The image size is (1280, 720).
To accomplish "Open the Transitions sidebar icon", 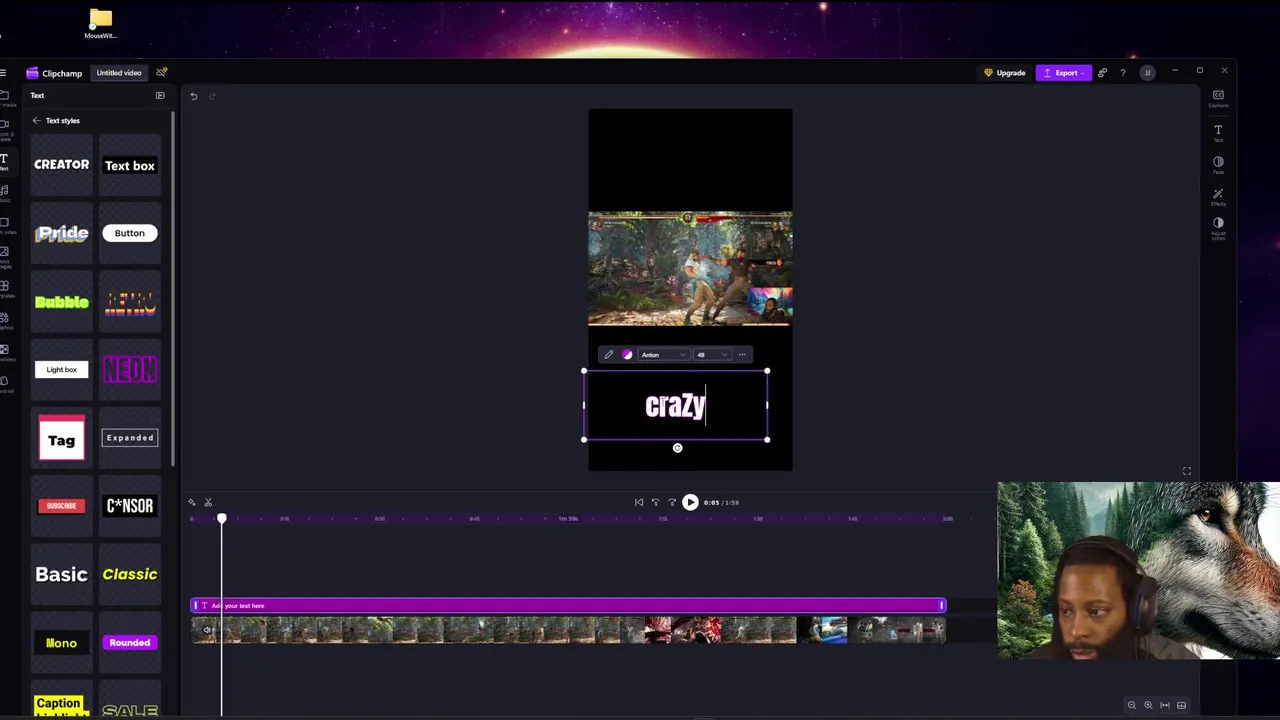I will click(4, 352).
